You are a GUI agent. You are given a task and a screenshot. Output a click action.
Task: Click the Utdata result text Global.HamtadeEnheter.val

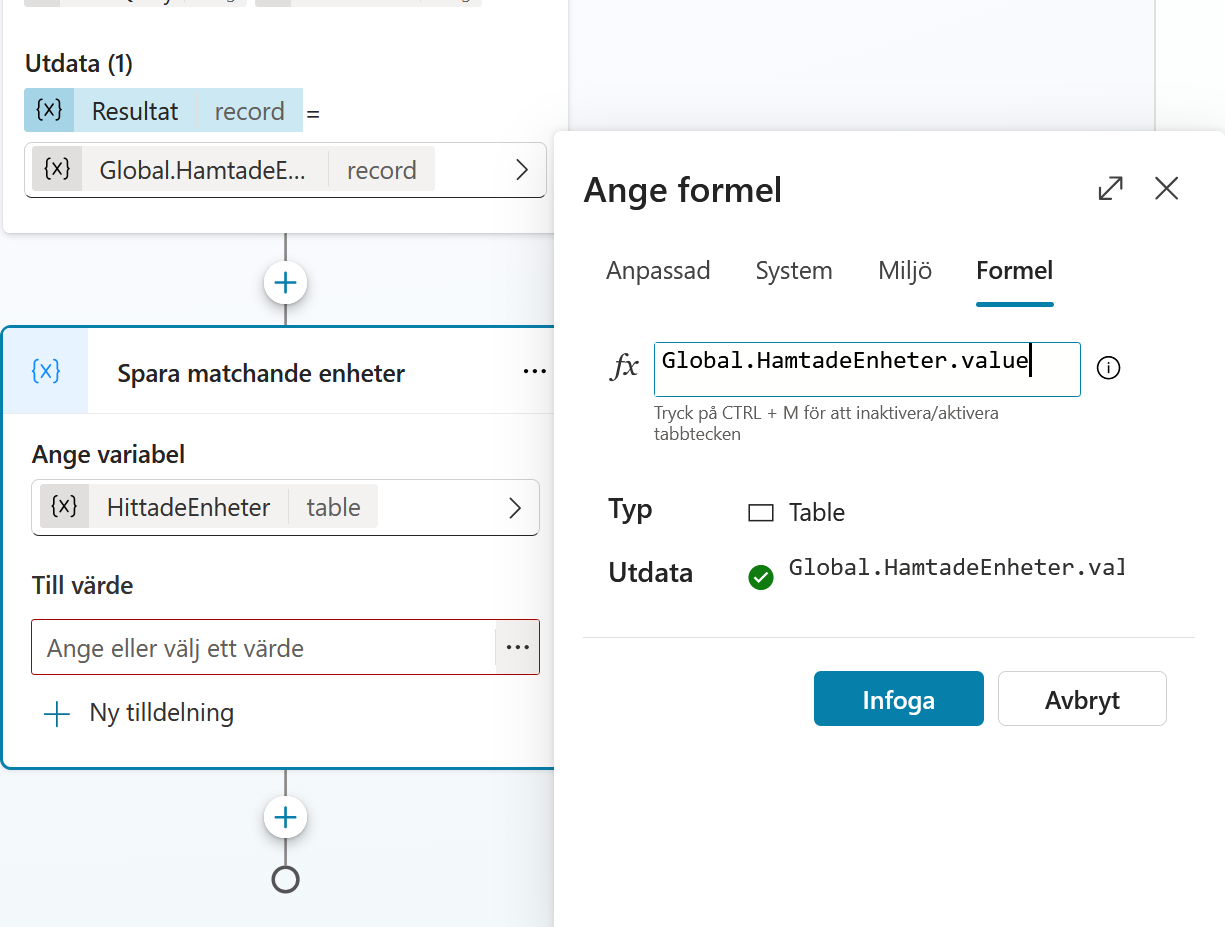[957, 568]
